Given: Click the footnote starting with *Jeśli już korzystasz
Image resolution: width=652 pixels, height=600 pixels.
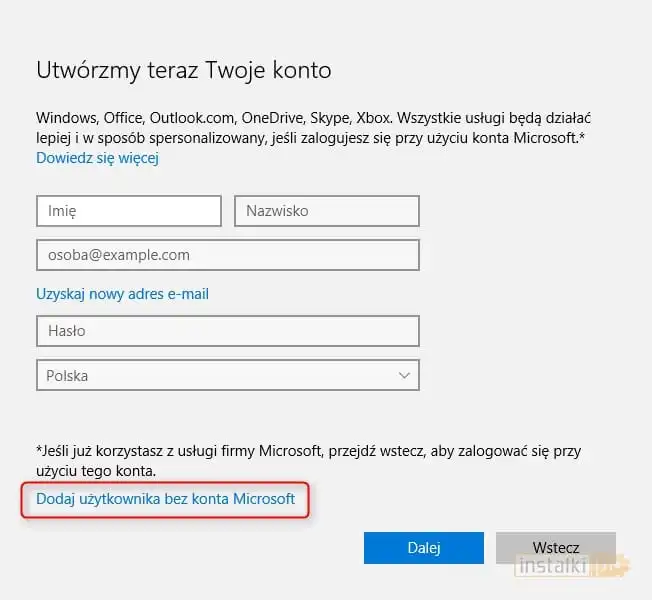Looking at the screenshot, I should [309, 460].
